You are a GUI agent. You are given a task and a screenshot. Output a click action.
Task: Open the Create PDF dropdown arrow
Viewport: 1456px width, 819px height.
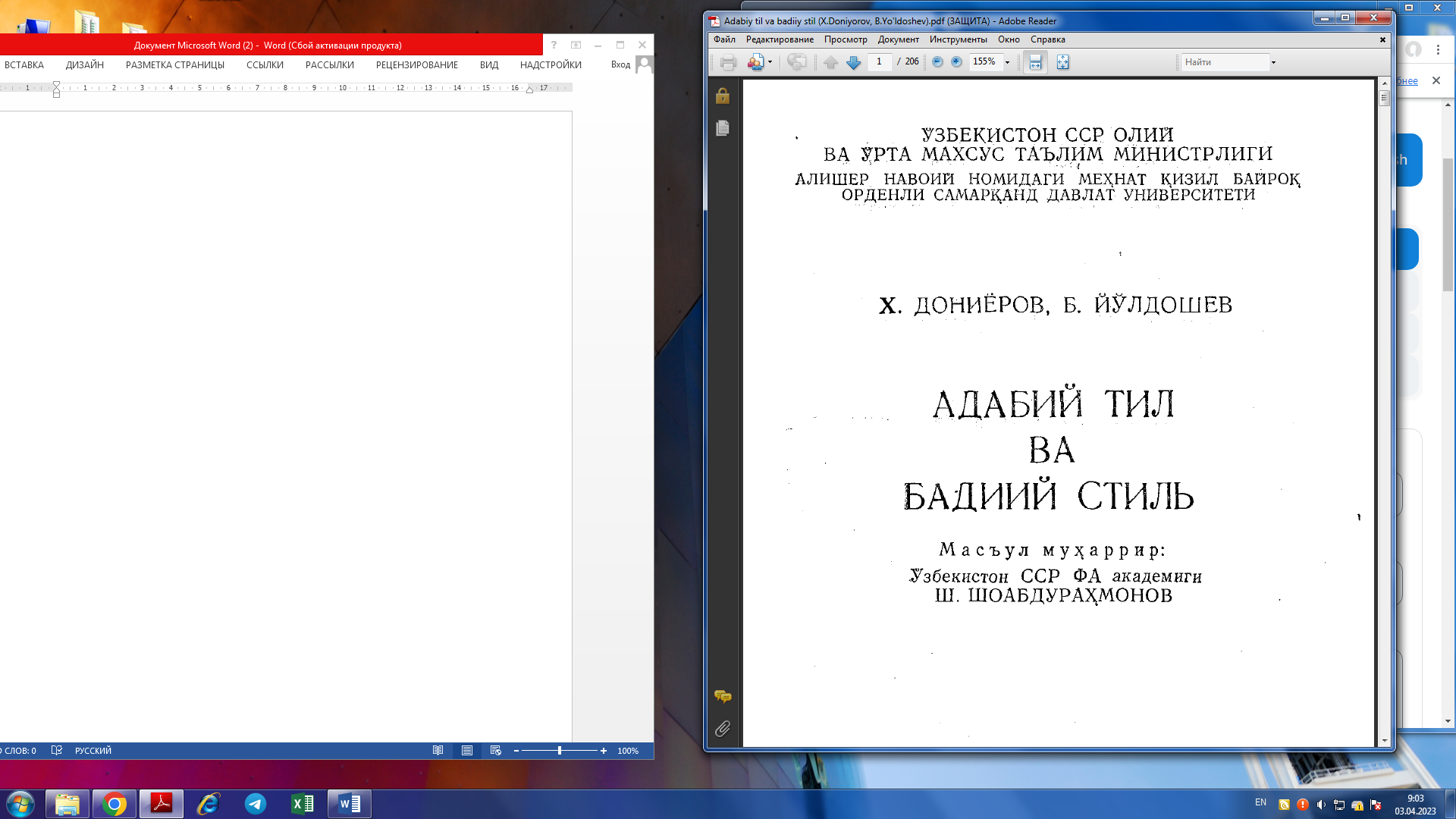[x=770, y=62]
